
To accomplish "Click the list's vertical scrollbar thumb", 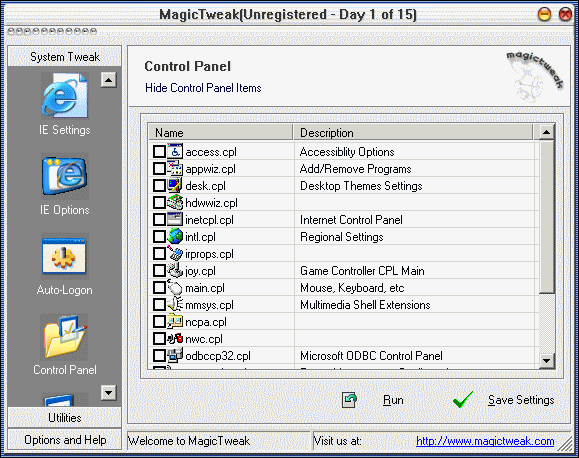I will (547, 217).
